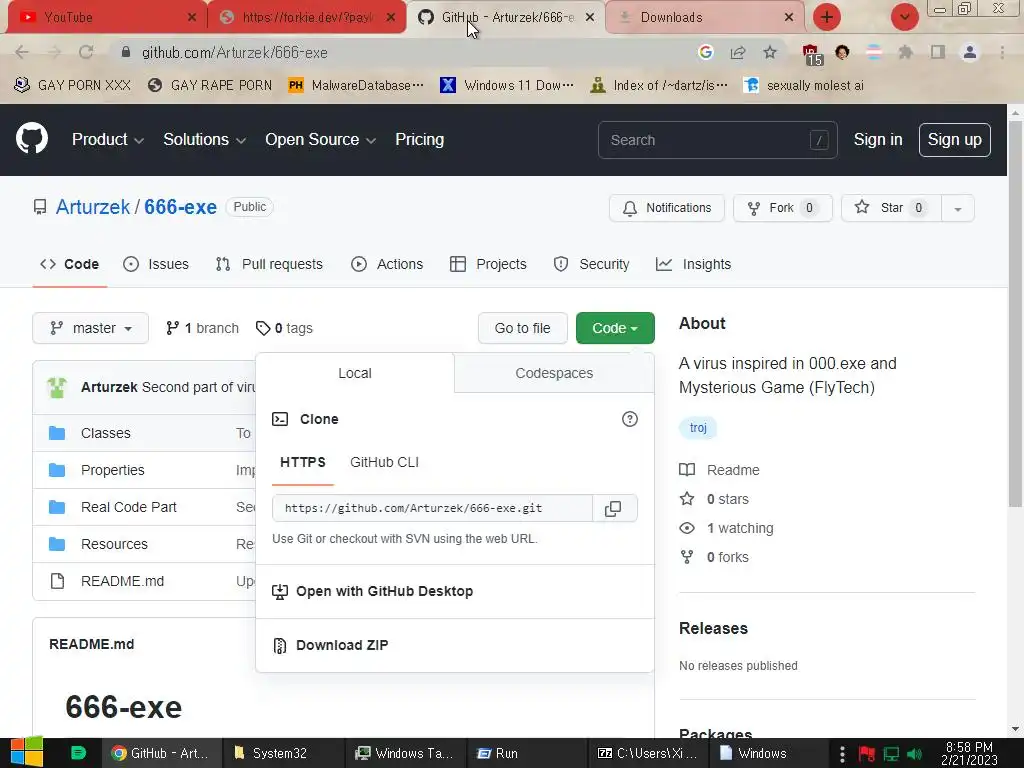Click the README.md file icon

tap(57, 581)
